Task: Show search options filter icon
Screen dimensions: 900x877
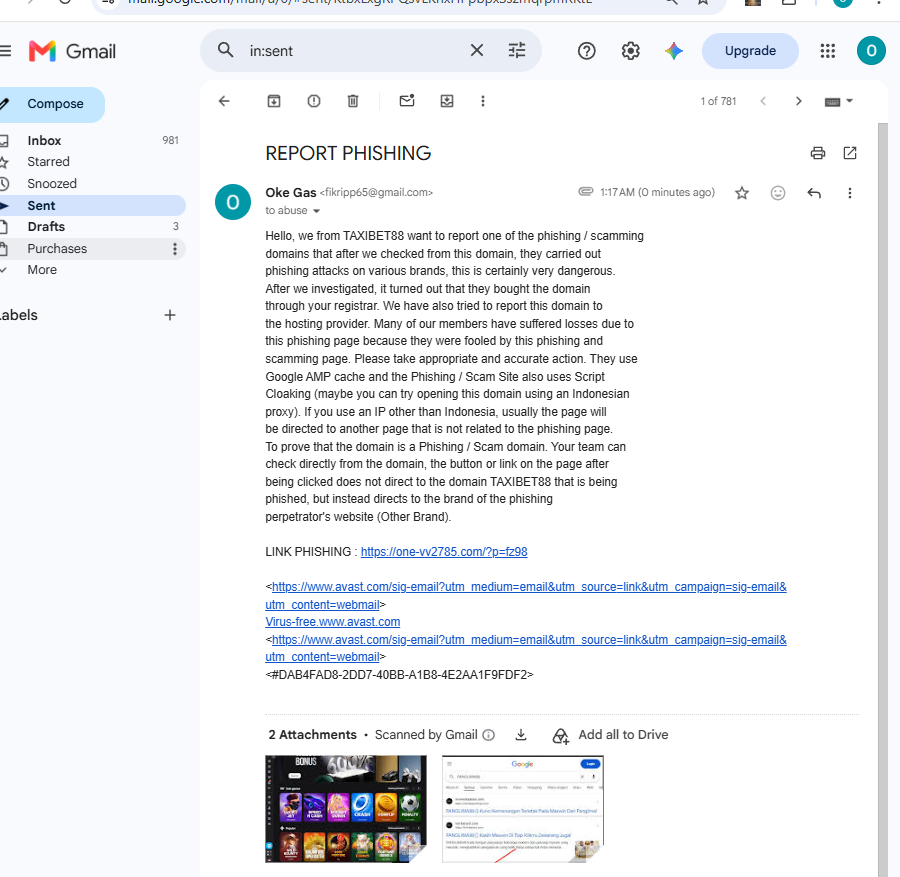Action: pyautogui.click(x=517, y=51)
